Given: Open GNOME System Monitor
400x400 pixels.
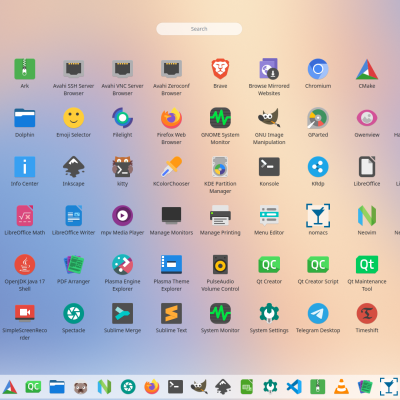Looking at the screenshot, I should 220,118.
